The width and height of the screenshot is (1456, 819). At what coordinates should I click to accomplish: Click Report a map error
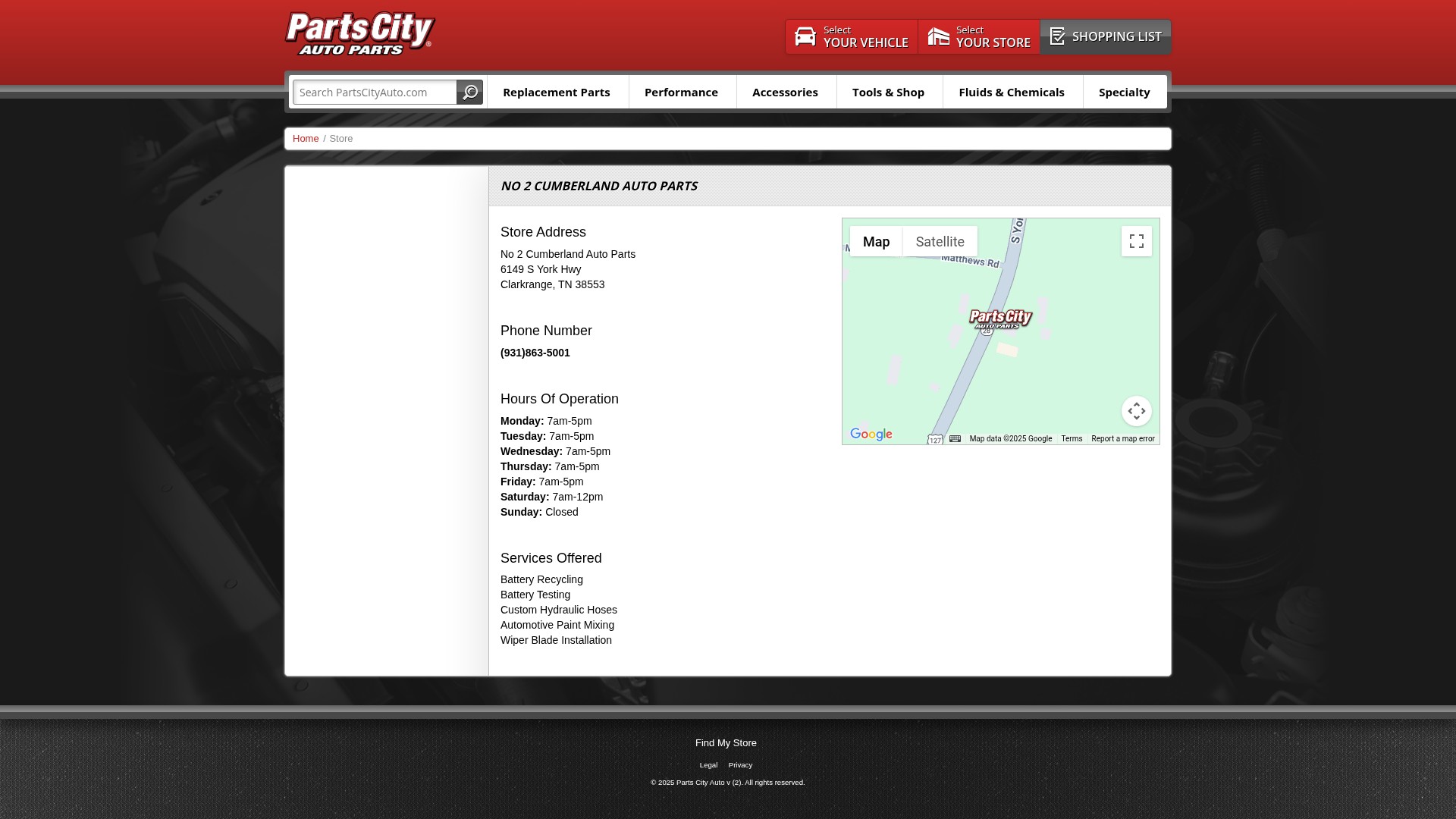point(1123,439)
